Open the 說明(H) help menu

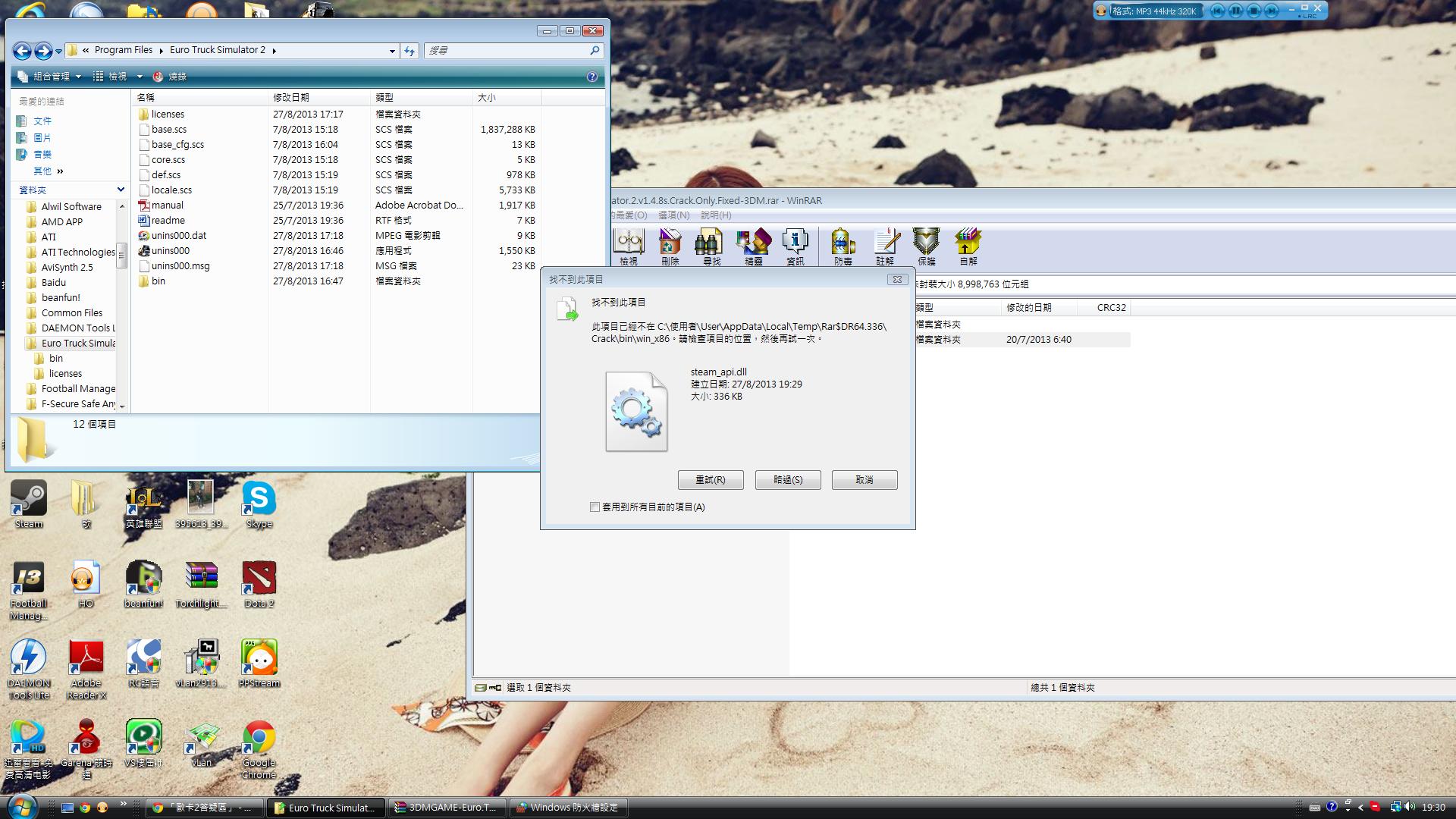(716, 215)
